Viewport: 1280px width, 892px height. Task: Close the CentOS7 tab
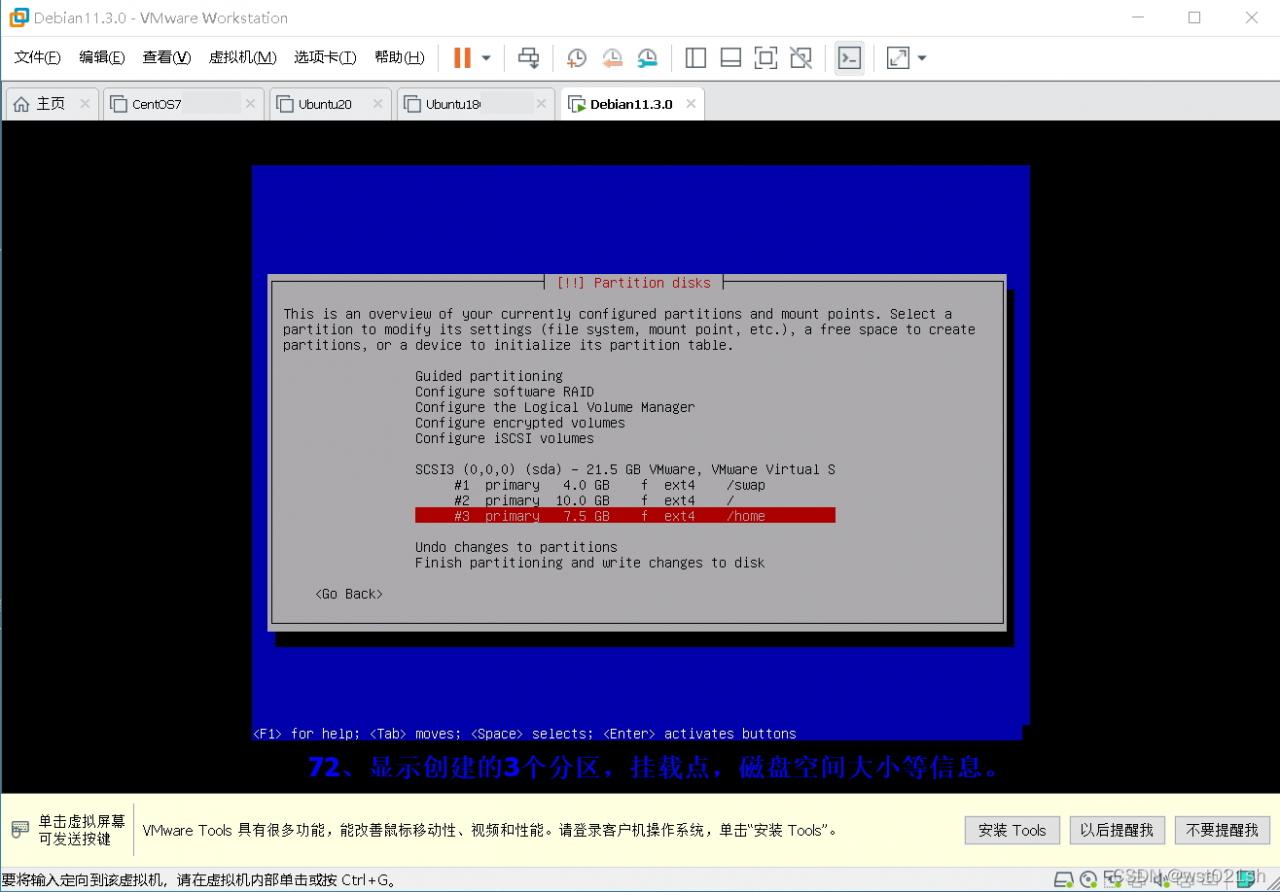click(x=251, y=104)
